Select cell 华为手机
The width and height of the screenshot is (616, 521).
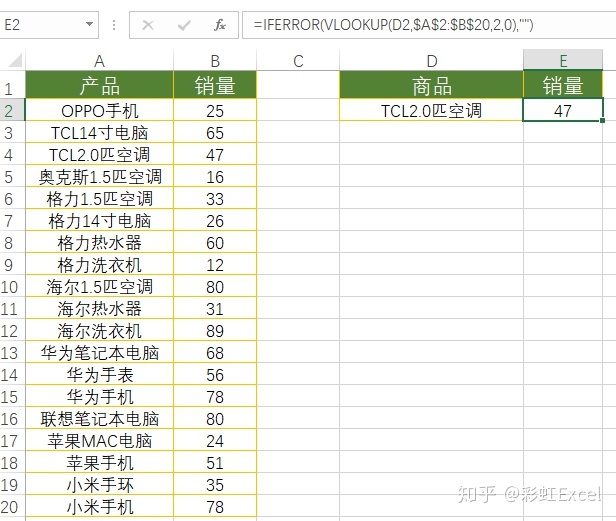point(99,396)
